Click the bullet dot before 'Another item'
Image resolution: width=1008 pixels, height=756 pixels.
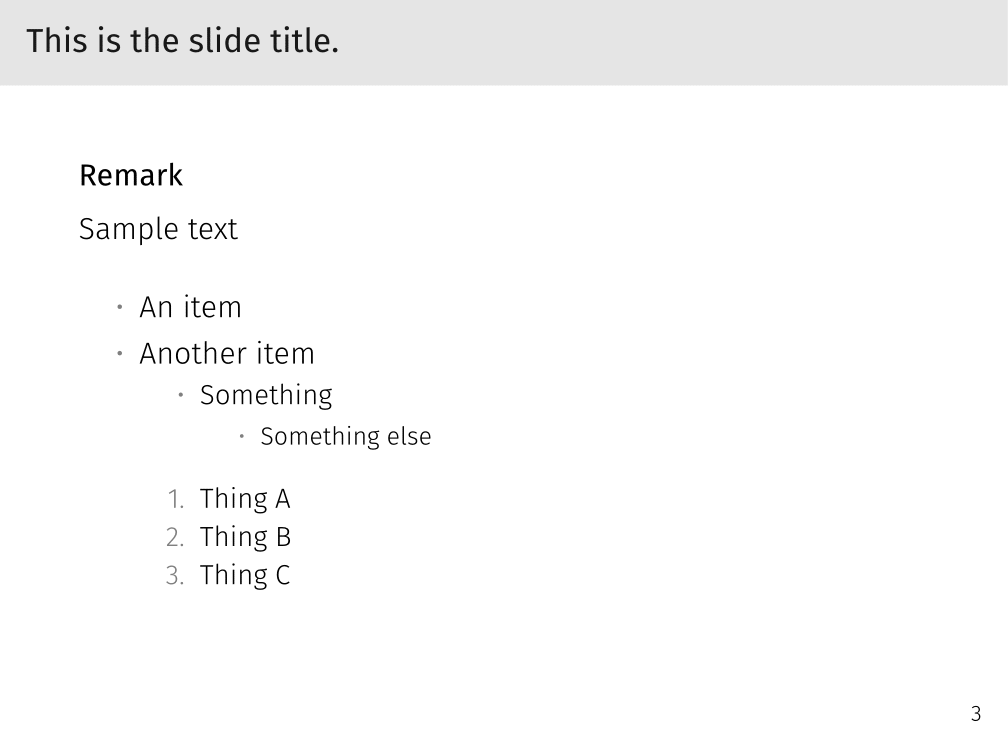pos(119,353)
